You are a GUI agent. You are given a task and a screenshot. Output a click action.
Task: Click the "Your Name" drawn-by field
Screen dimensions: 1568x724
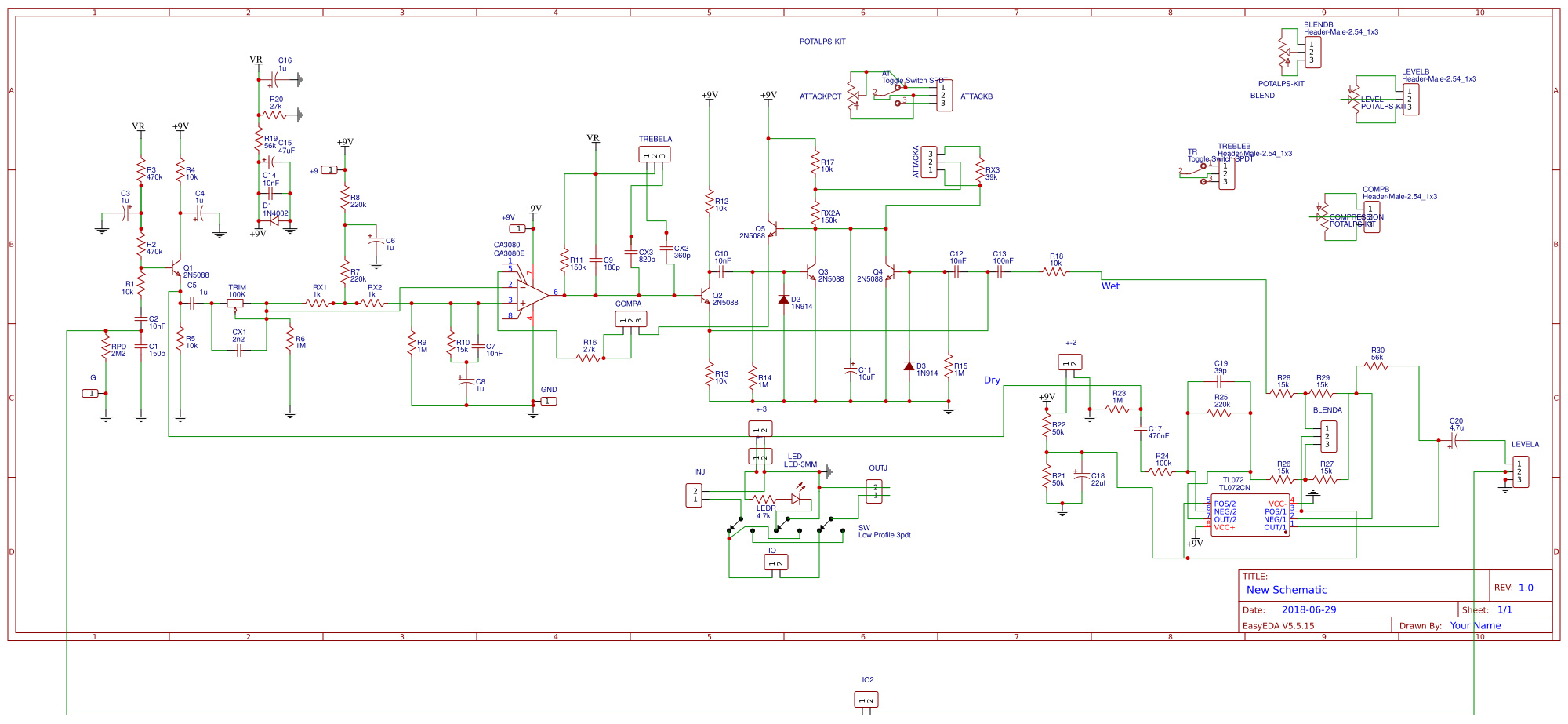click(1475, 625)
